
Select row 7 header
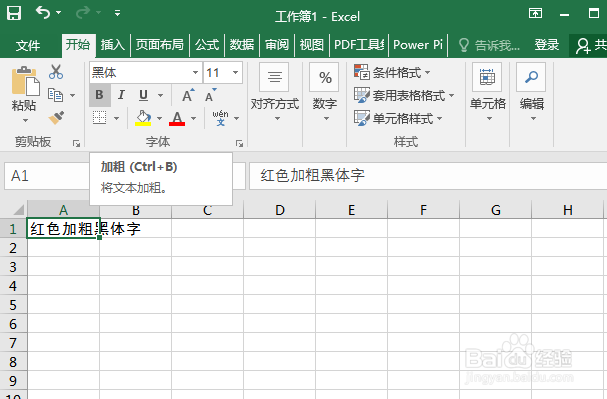(13, 343)
